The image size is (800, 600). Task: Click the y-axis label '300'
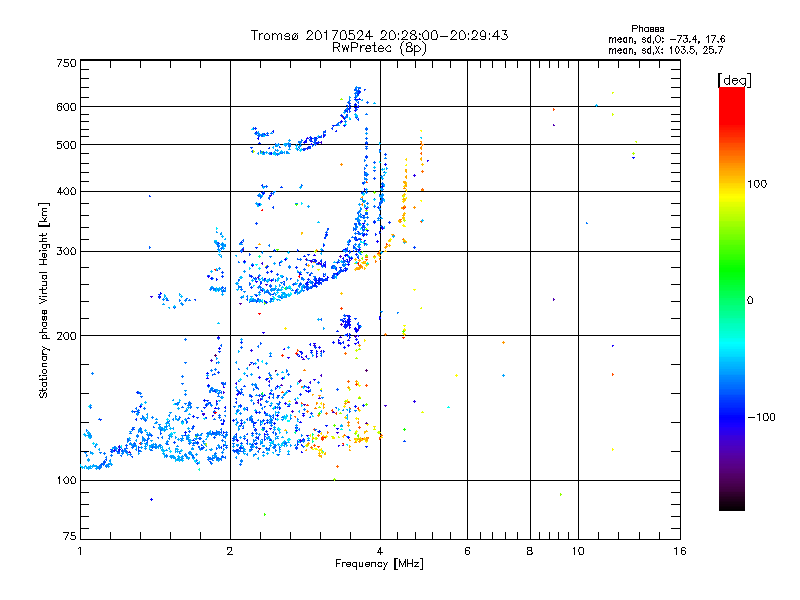[66, 252]
